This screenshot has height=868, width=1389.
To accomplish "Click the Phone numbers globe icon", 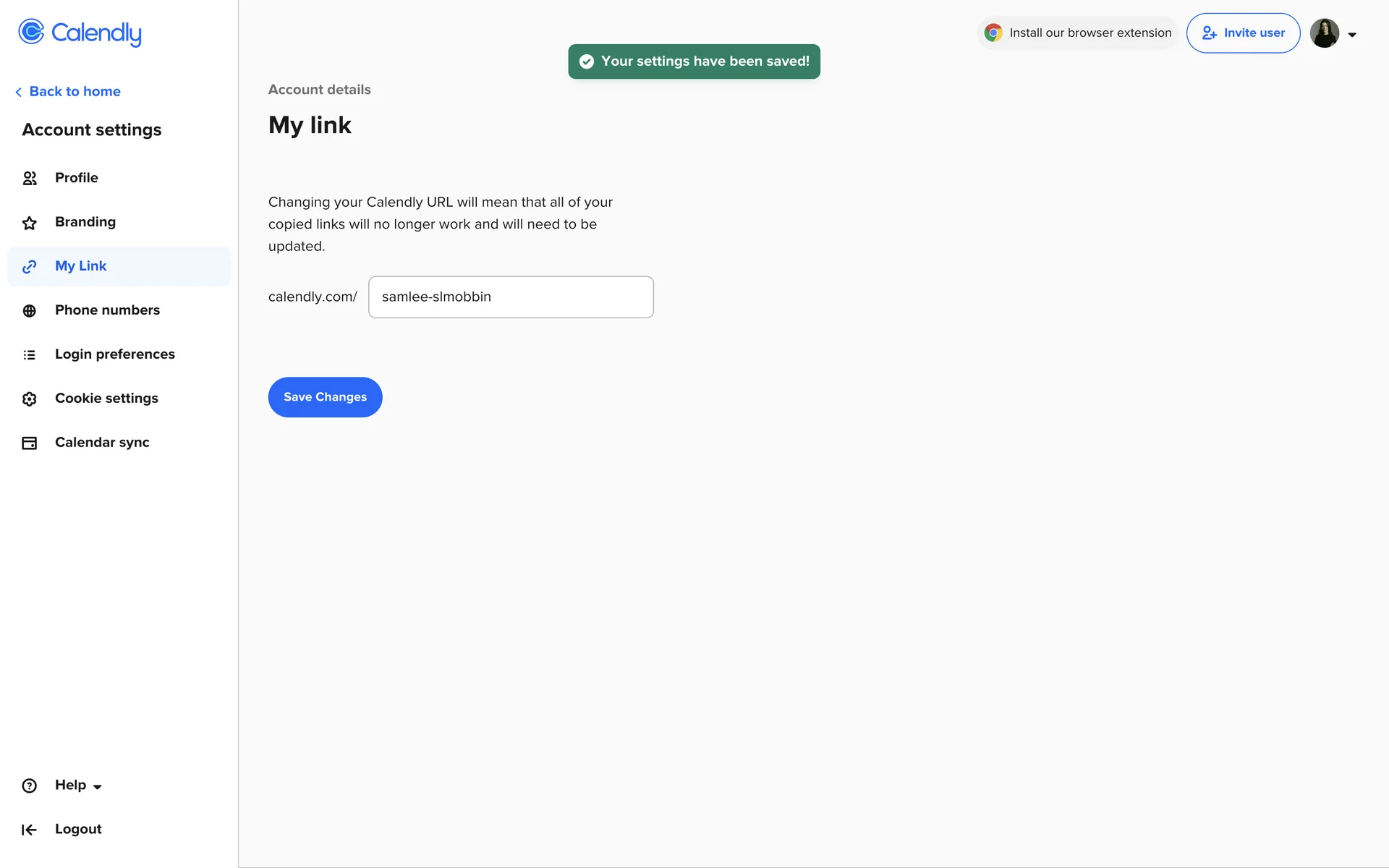I will pos(30,311).
